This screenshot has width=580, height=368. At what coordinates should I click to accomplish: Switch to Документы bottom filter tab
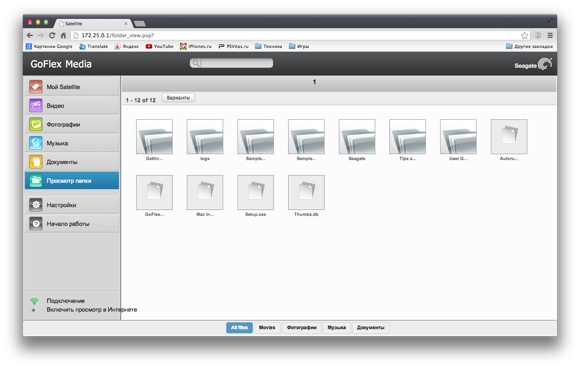371,328
